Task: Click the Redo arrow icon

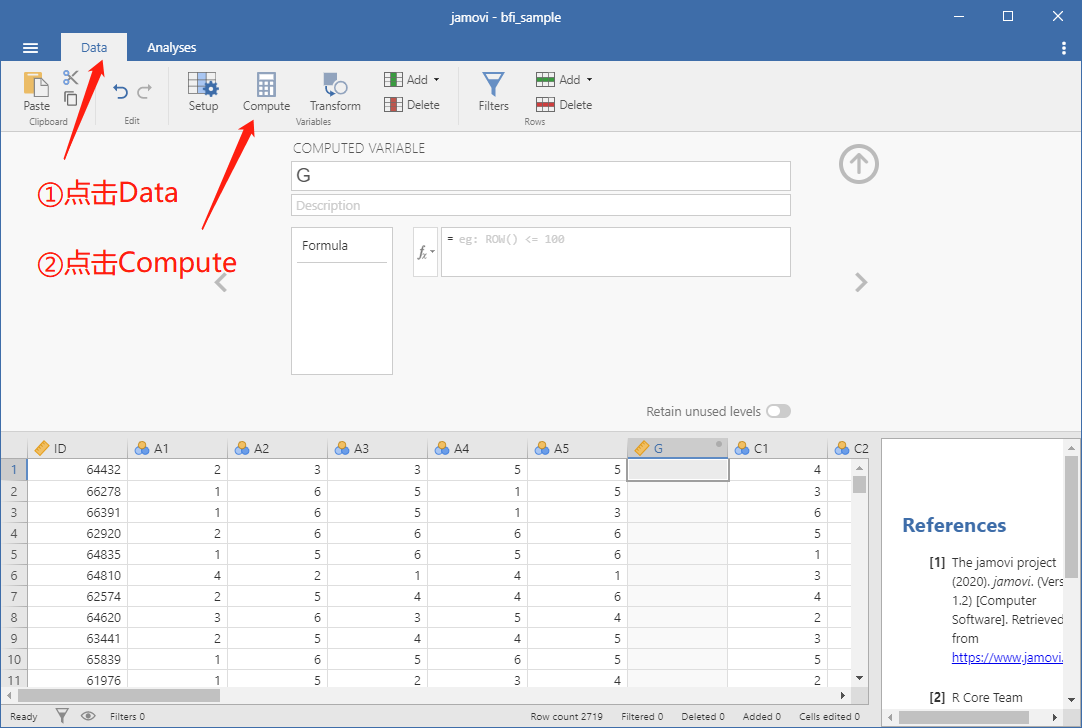Action: point(145,91)
